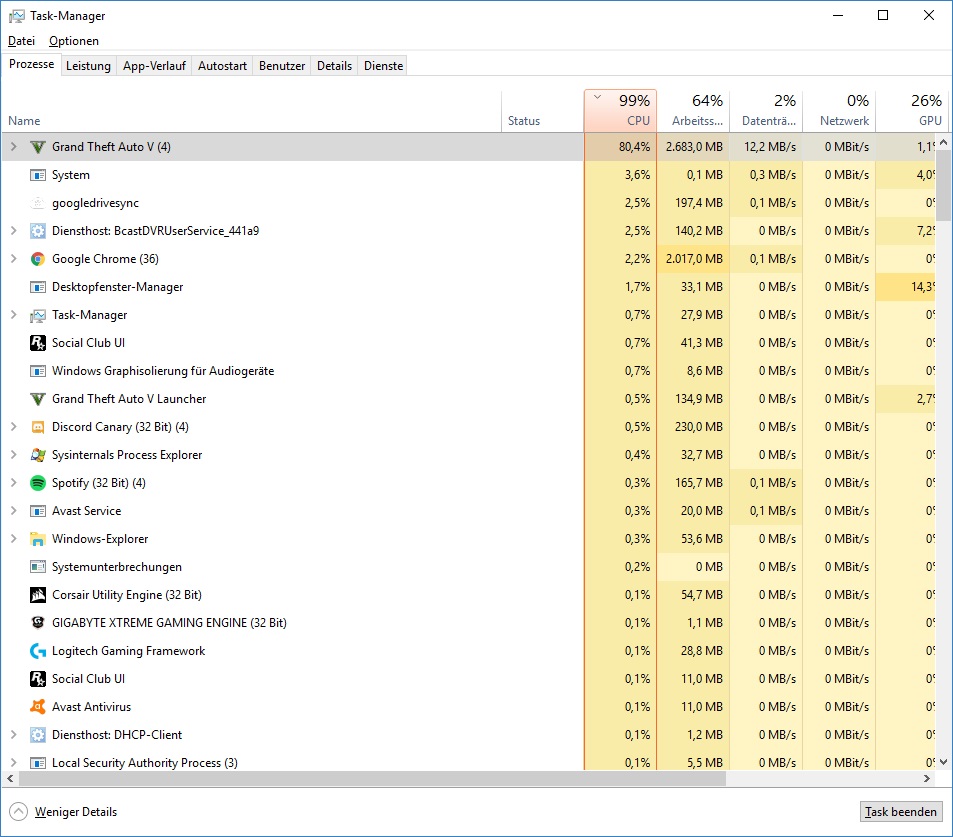The image size is (953, 837).
Task: Click the horizontal scrollbar right arrow
Action: (927, 778)
